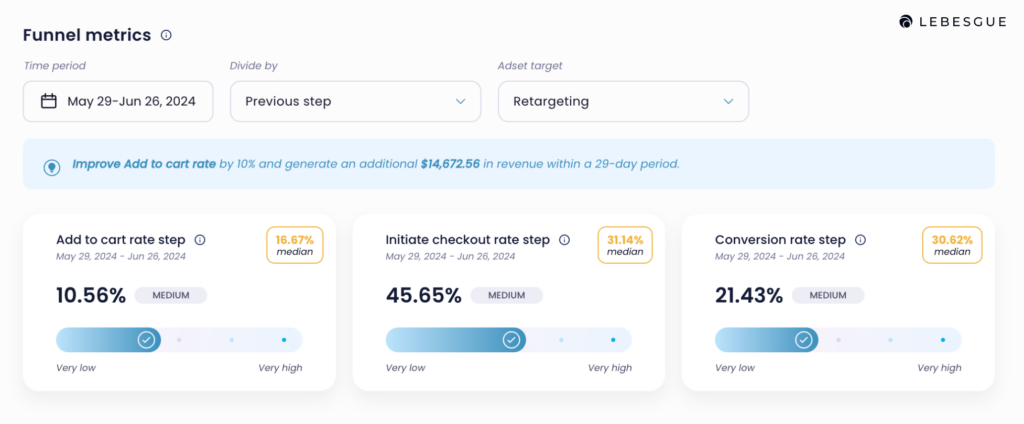Click the Adset target label
1024x424 pixels.
coord(530,65)
